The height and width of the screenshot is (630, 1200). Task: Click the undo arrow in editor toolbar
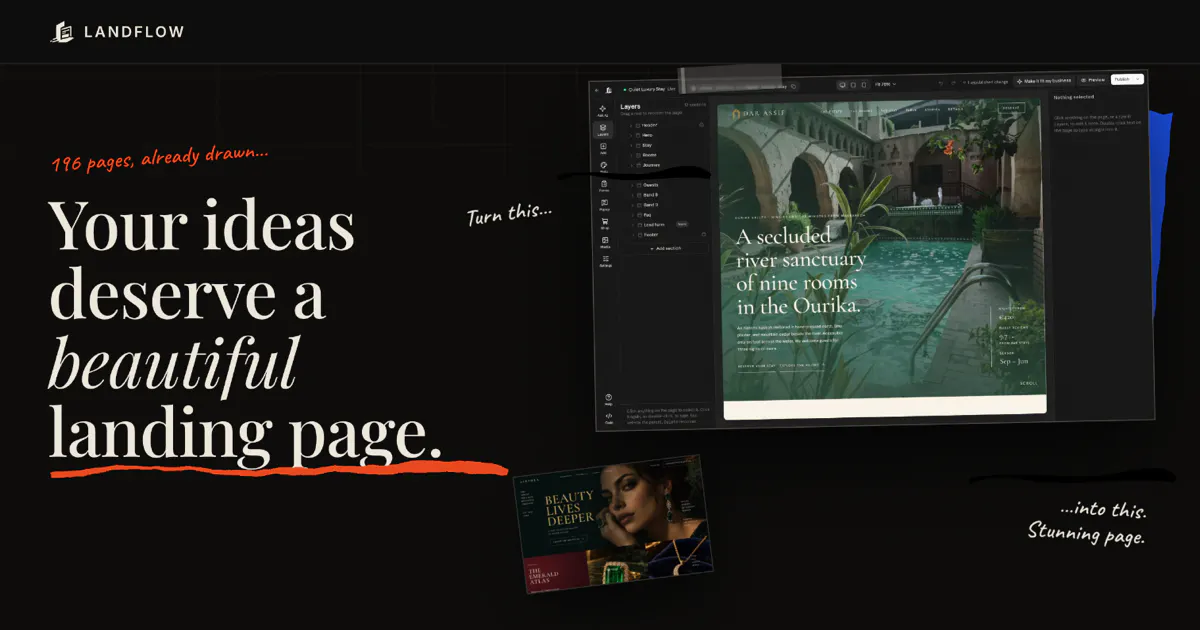[x=941, y=82]
